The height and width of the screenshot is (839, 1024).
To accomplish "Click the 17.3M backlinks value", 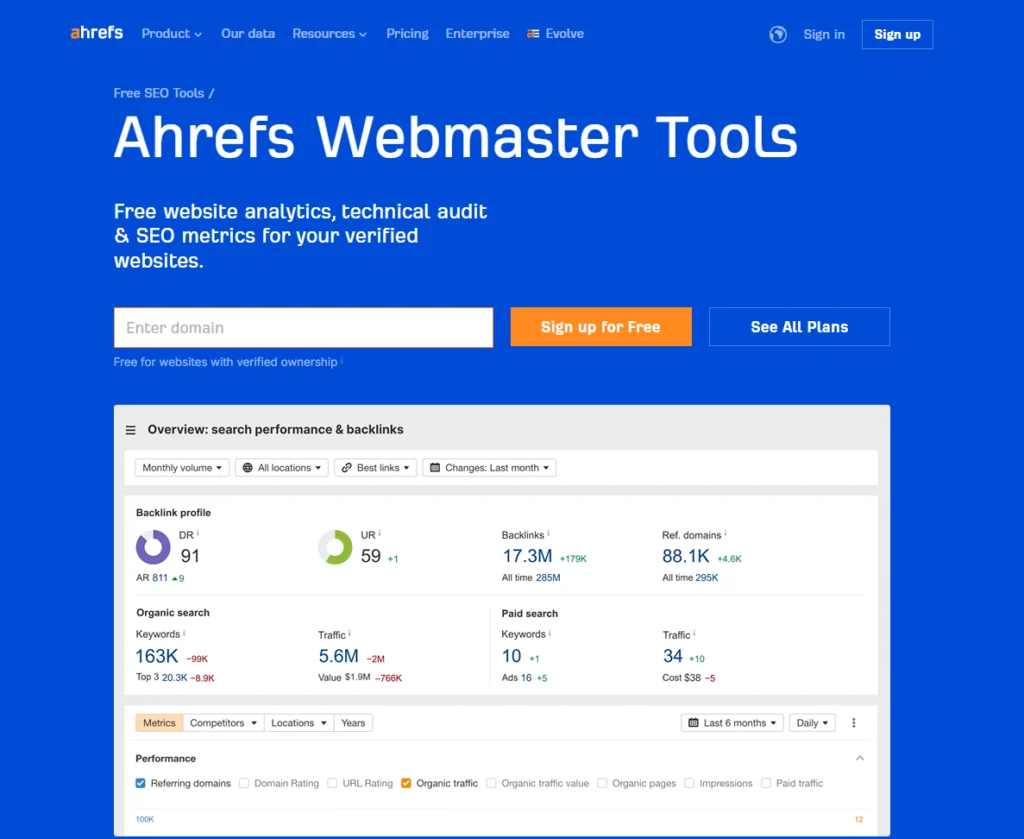I will [528, 556].
